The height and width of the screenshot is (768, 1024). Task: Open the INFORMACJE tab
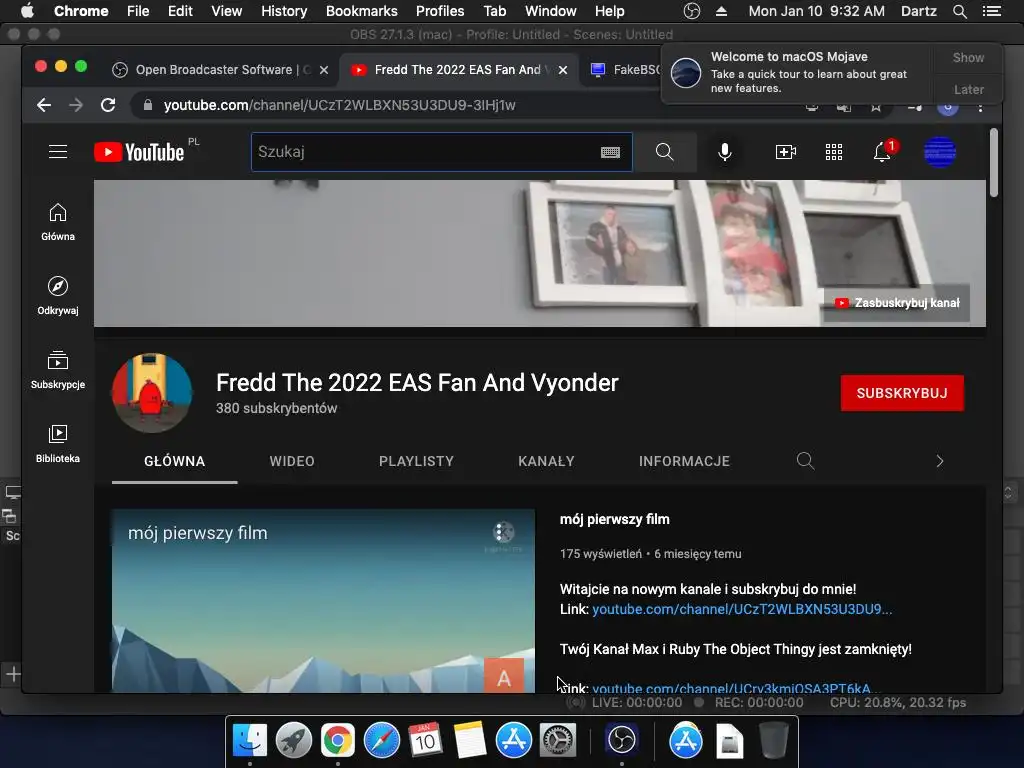(684, 461)
